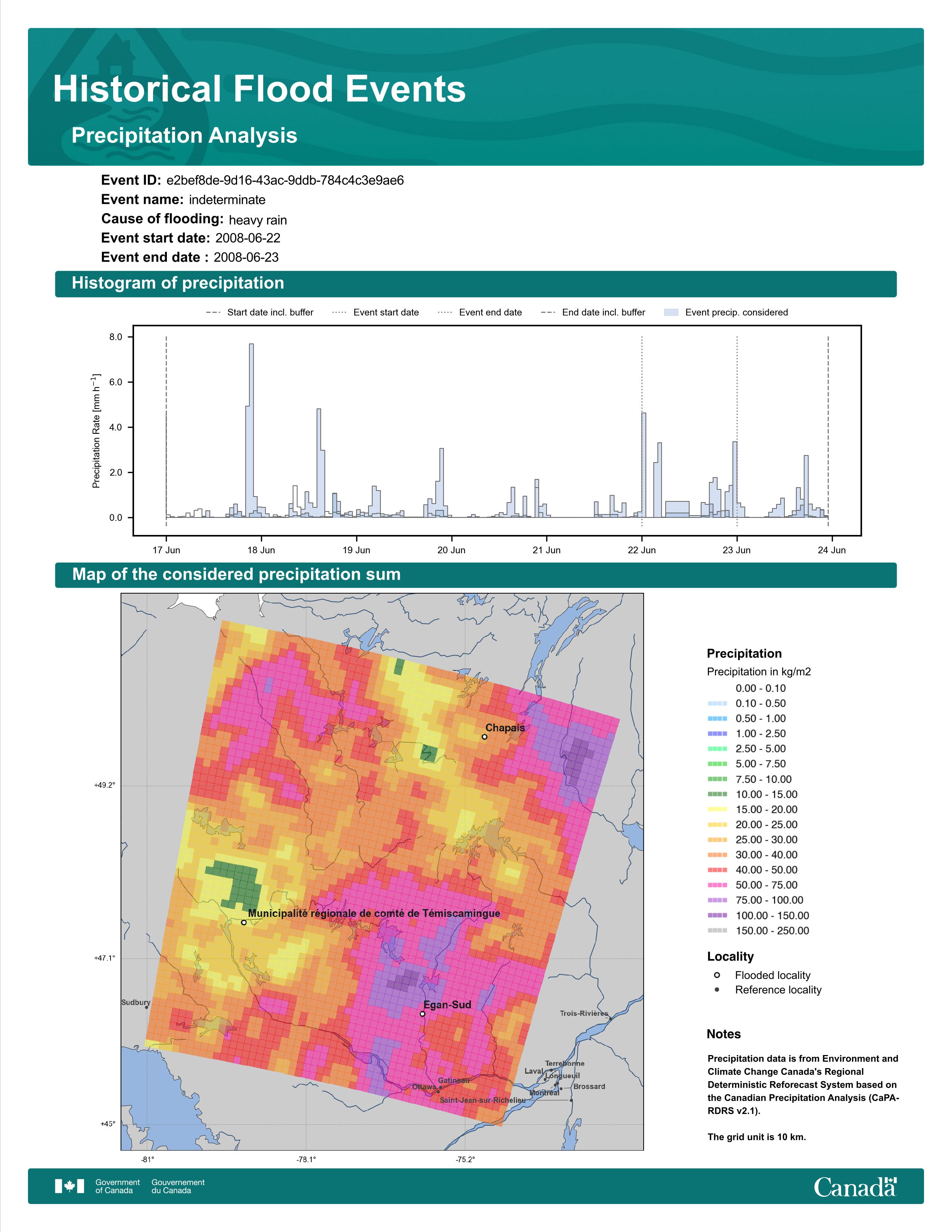
Task: Click the 0.10 - 0.50 precipitation swatch
Action: pos(717,703)
